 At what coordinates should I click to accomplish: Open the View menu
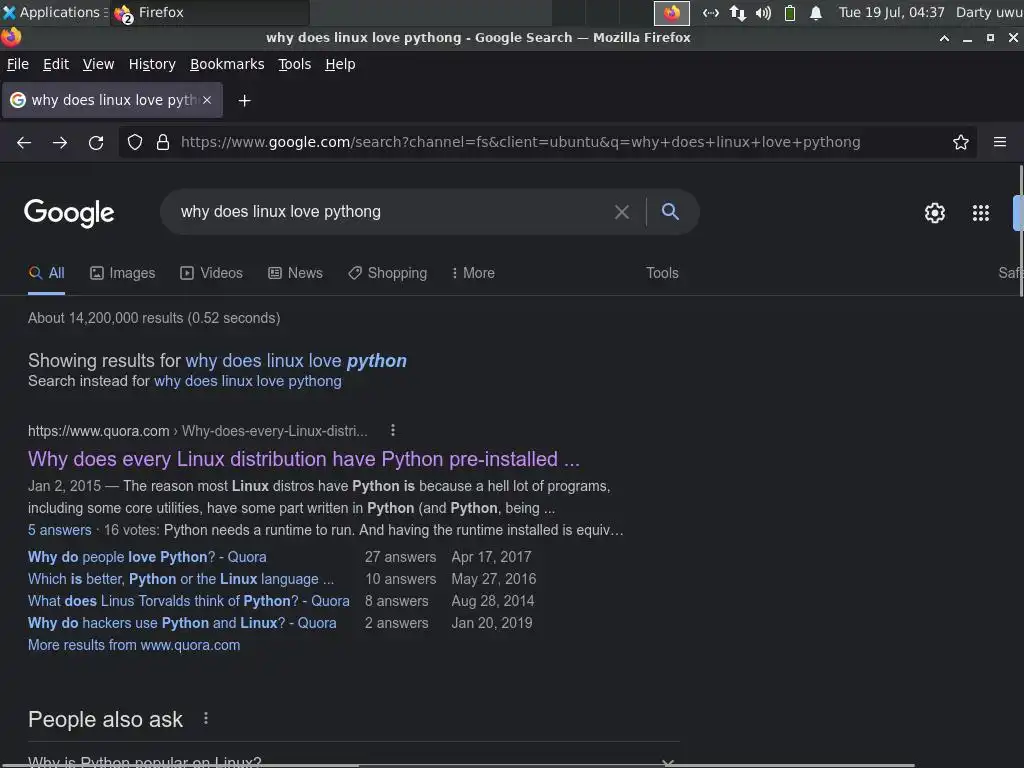pyautogui.click(x=98, y=64)
